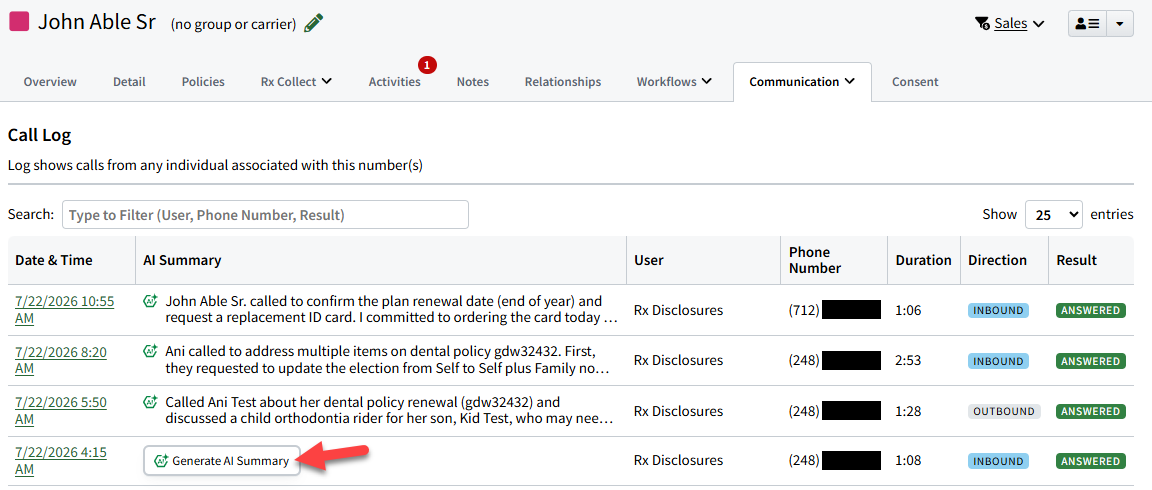Screen dimensions: 1152x490
Task: Click the summary about child orthodontia rider
Action: 389,410
